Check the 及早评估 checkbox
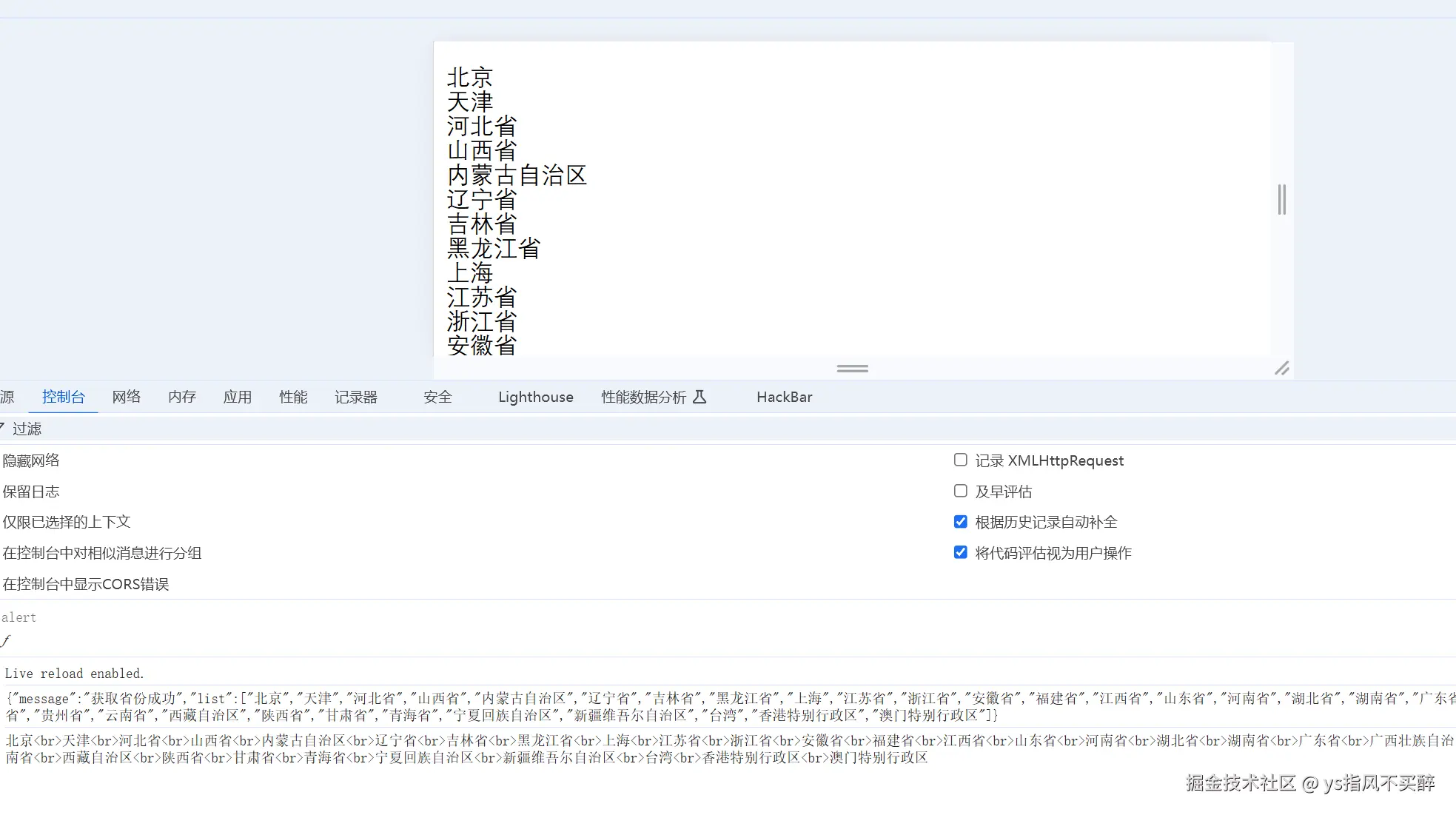Screen dimensions: 1456x815 coord(961,492)
